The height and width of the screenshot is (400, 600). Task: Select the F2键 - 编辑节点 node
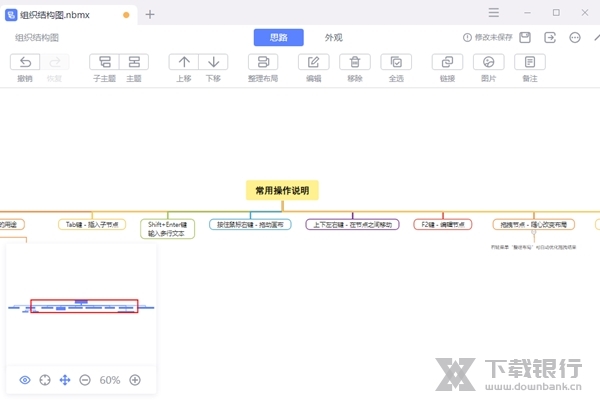click(443, 224)
